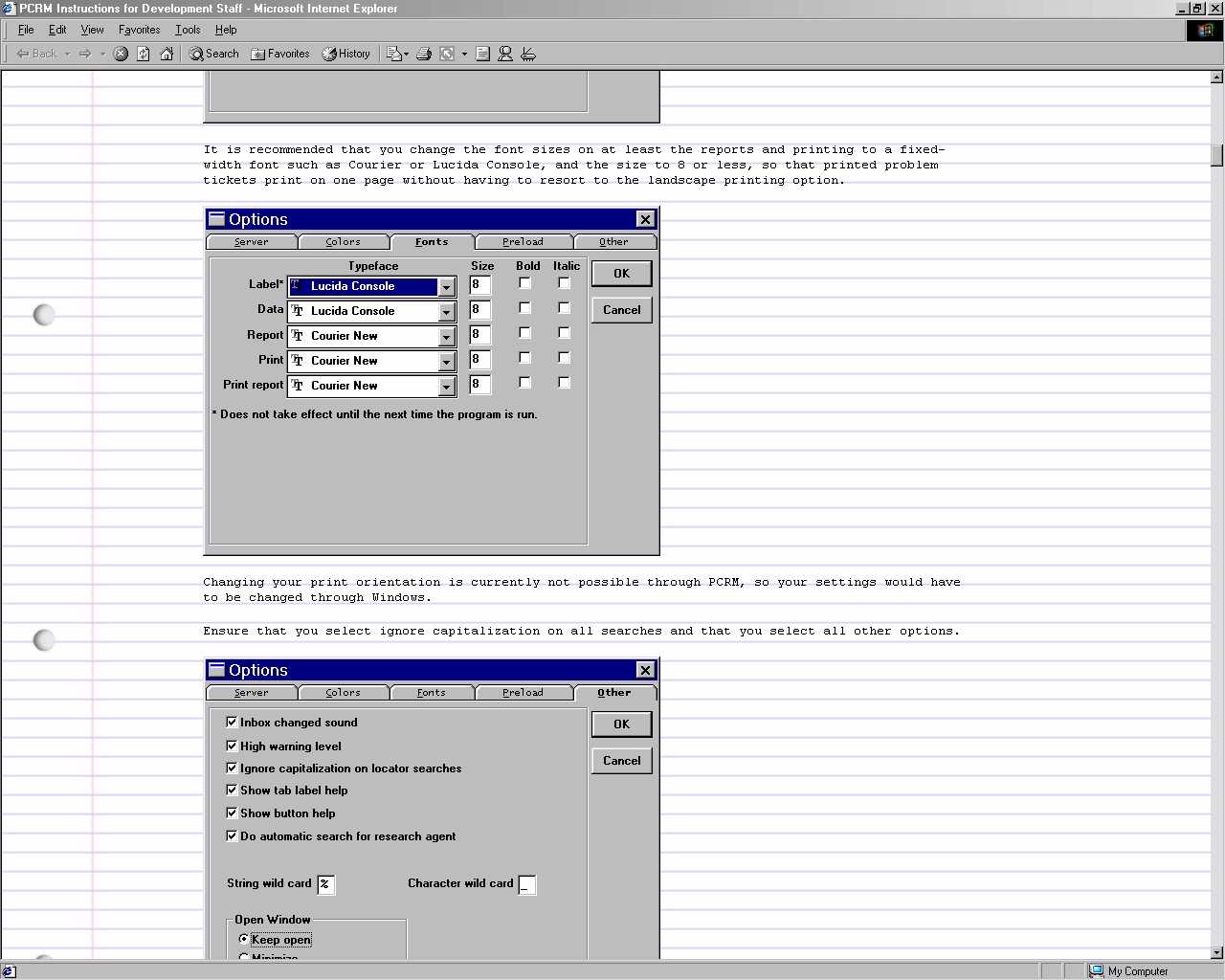Uncheck Ignore capitalization on locator searches
1225x980 pixels.
232,768
